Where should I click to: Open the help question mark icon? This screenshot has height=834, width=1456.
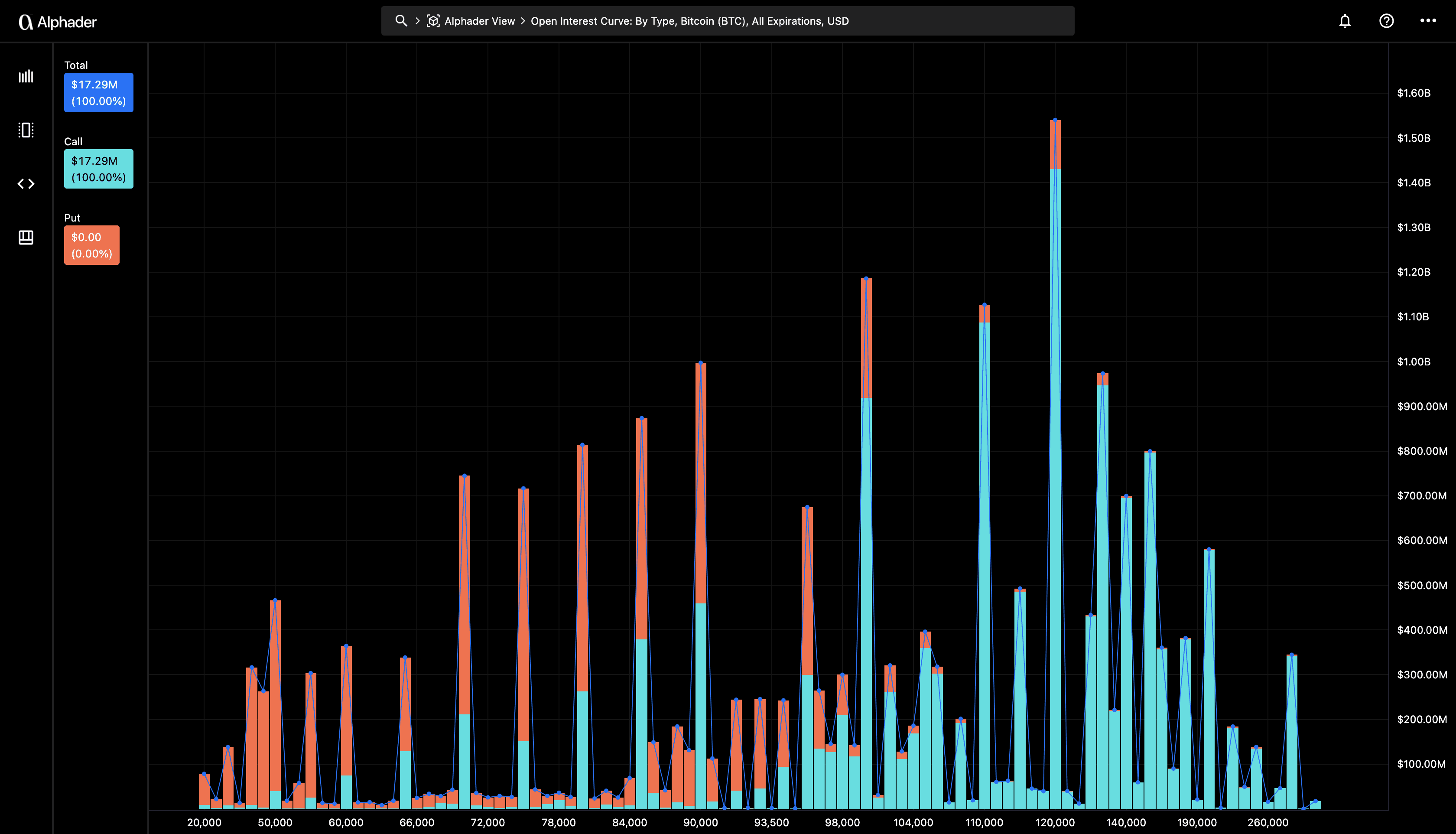(x=1386, y=21)
